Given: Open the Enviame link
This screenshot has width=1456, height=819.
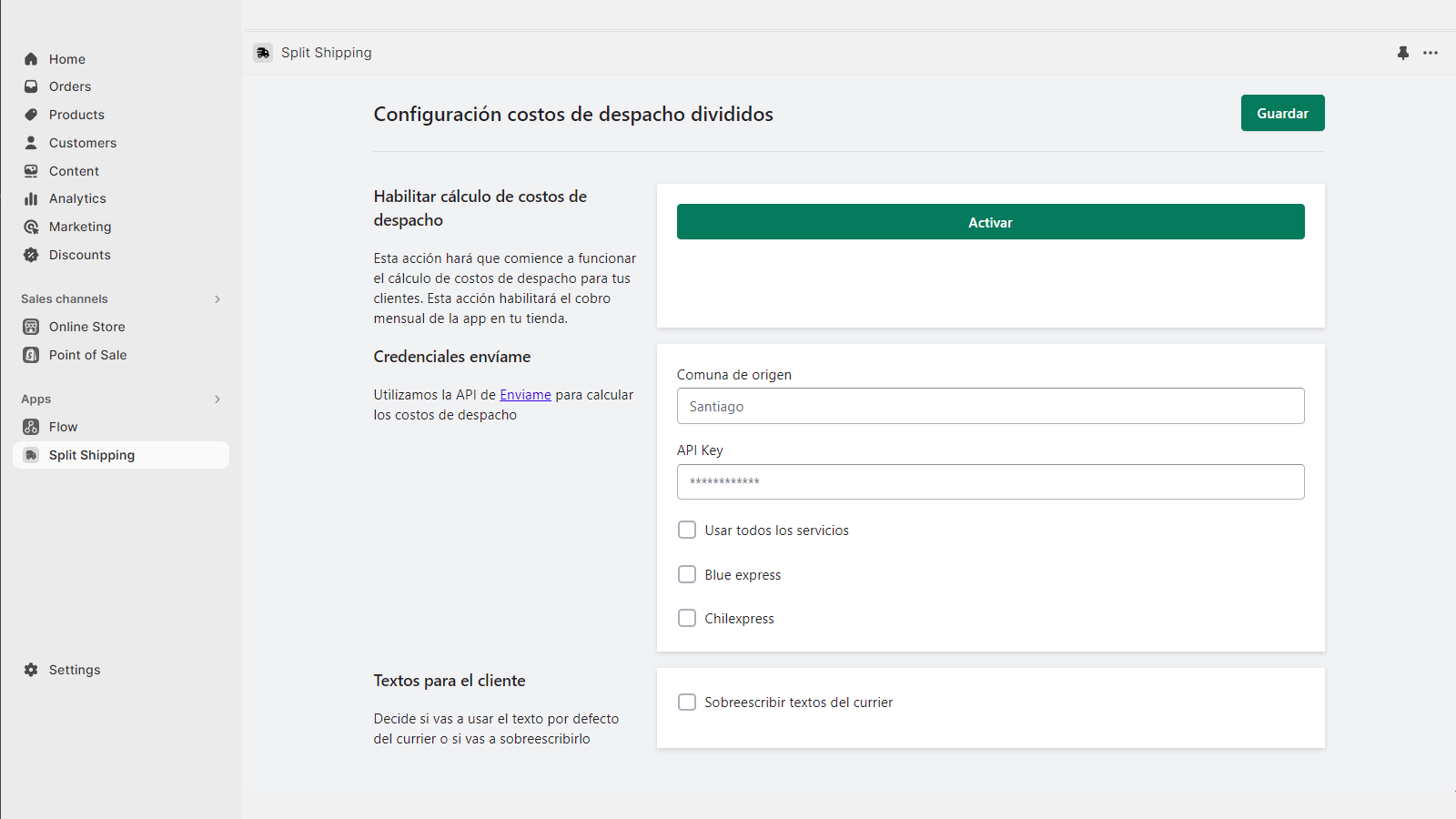Looking at the screenshot, I should (525, 394).
